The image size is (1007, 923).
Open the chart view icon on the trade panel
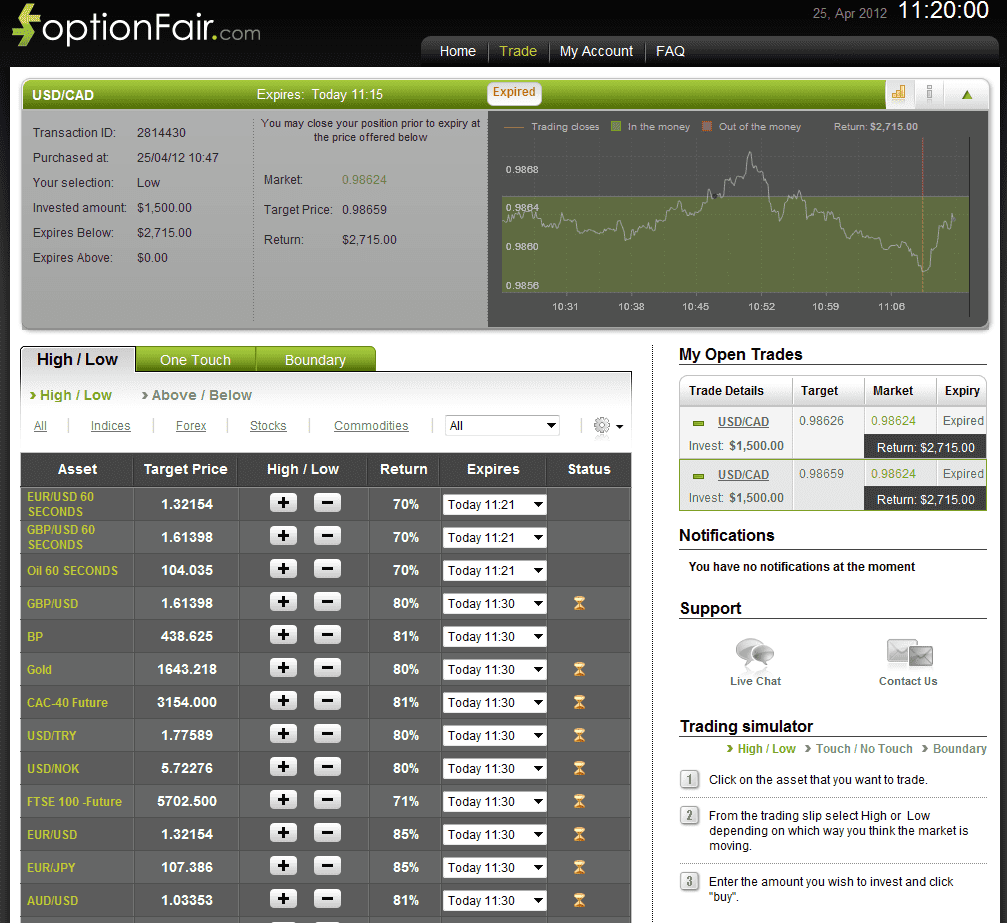[x=898, y=94]
